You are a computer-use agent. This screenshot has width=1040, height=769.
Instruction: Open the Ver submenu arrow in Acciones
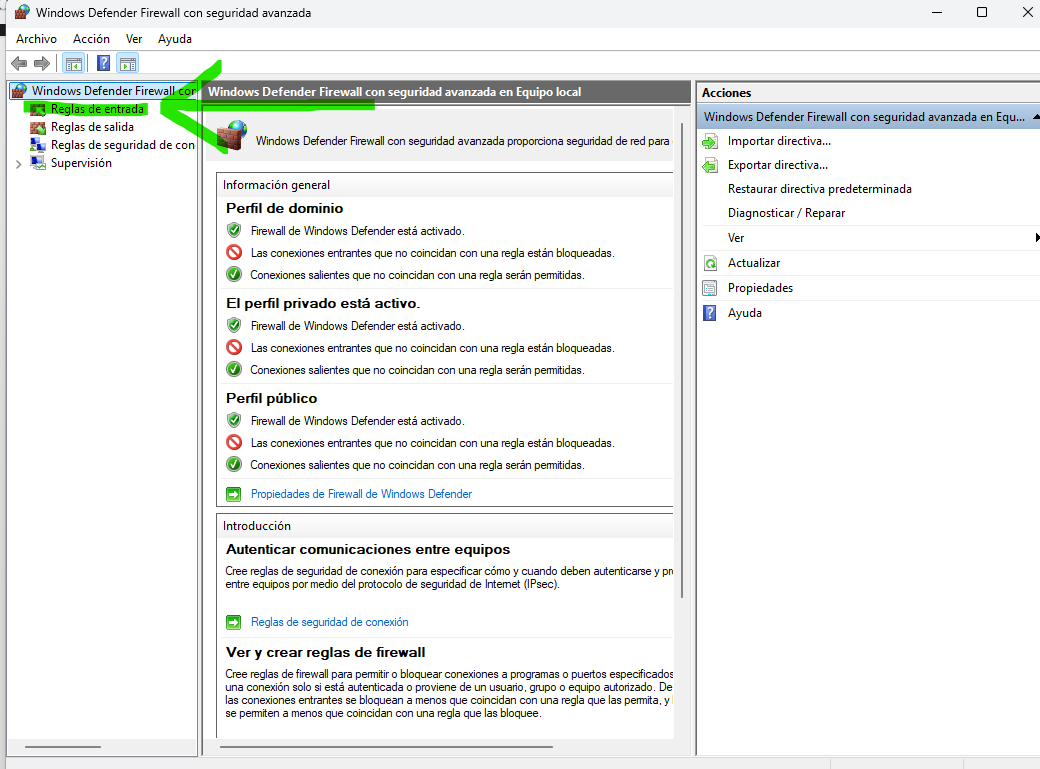(x=1037, y=238)
